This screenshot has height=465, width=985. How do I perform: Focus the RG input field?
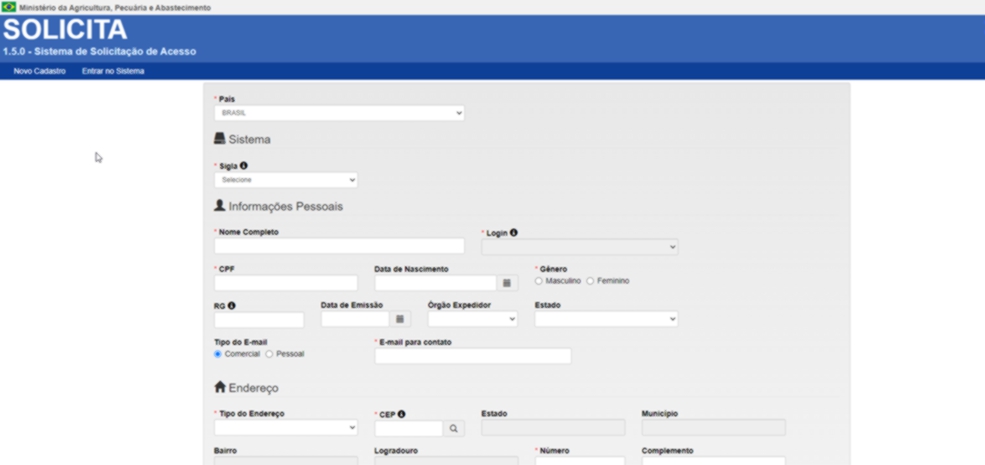tap(259, 320)
